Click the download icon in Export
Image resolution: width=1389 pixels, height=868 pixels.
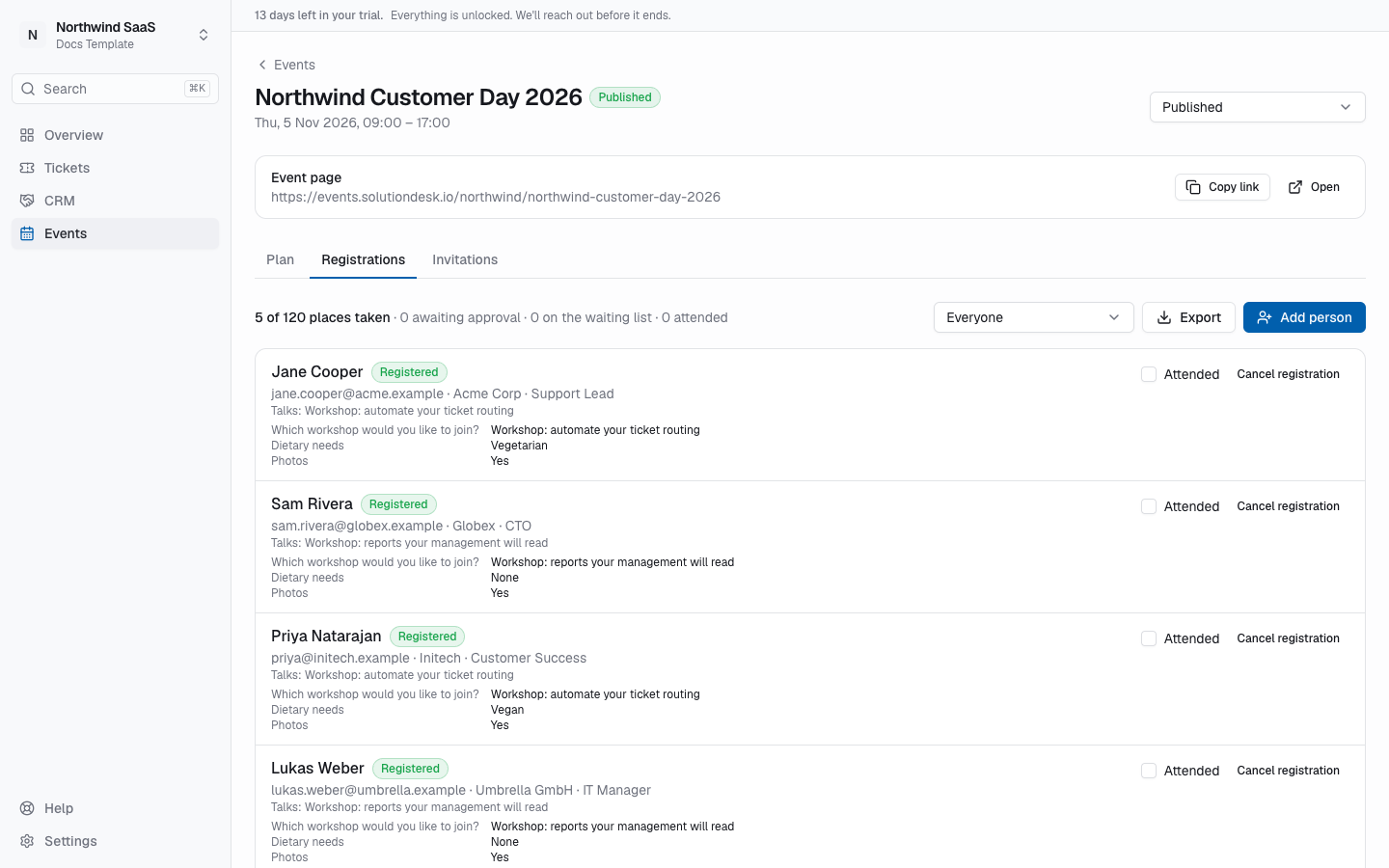[x=1164, y=317]
